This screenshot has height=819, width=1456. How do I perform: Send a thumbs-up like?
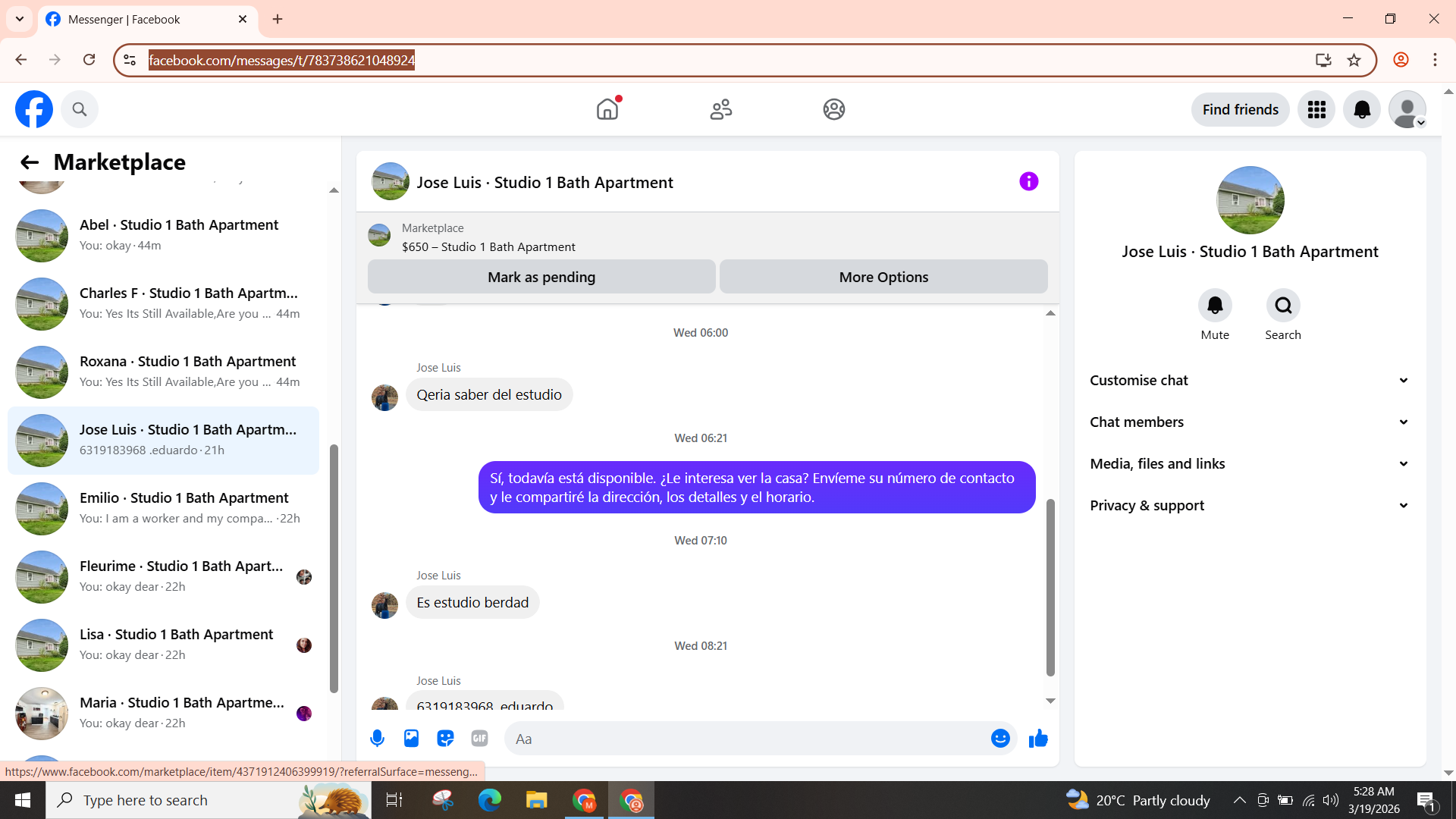coord(1038,739)
